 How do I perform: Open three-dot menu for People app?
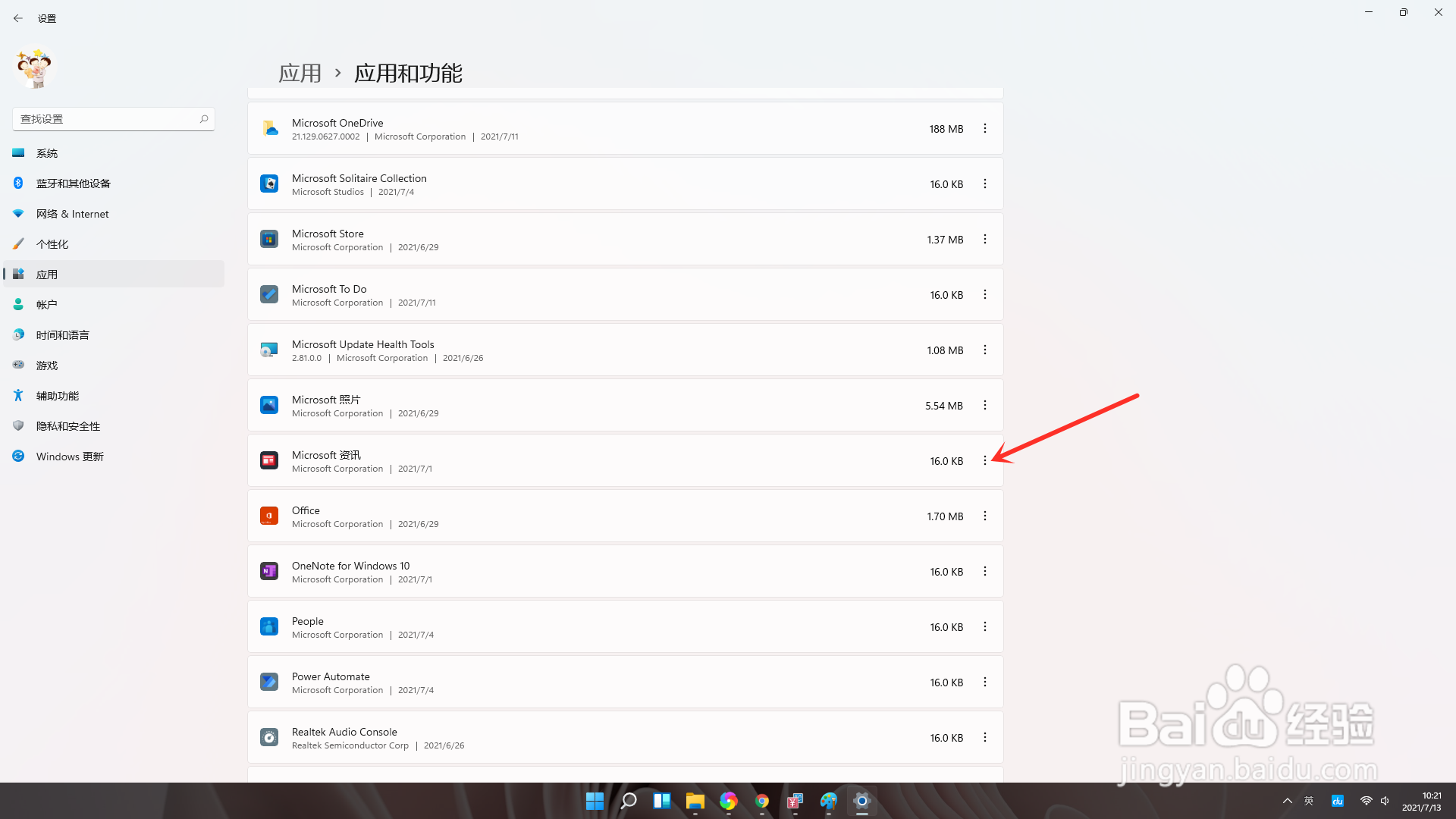[985, 627]
